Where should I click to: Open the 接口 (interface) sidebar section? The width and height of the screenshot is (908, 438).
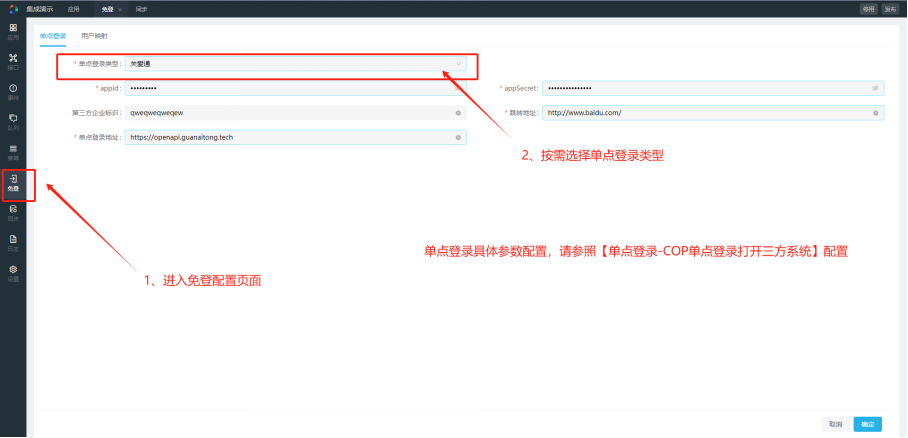point(13,61)
